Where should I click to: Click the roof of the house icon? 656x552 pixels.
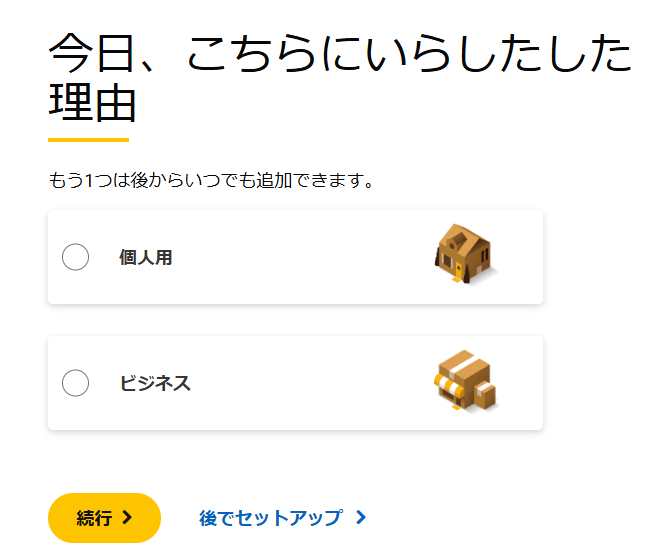(x=460, y=238)
